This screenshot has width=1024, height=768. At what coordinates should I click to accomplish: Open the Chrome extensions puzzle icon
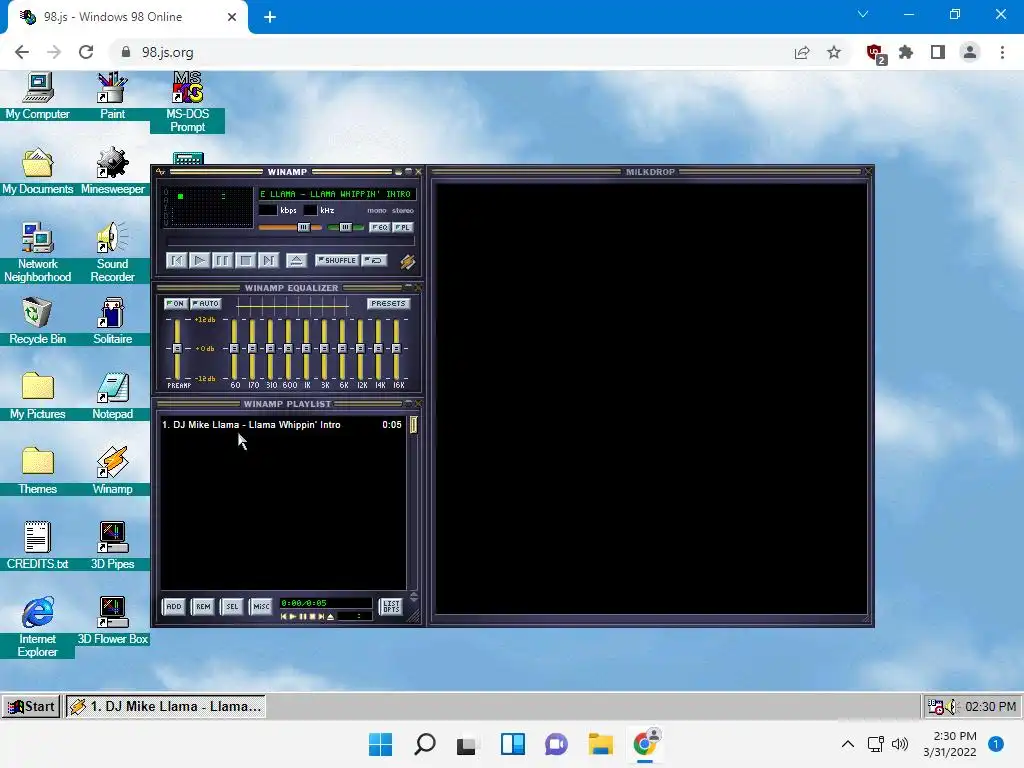point(906,52)
